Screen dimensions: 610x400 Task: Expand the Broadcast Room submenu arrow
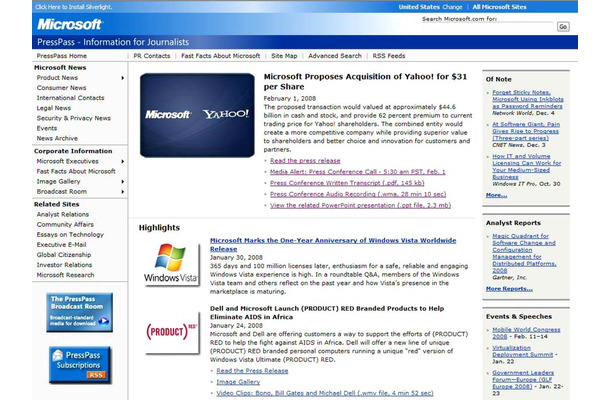(123, 191)
